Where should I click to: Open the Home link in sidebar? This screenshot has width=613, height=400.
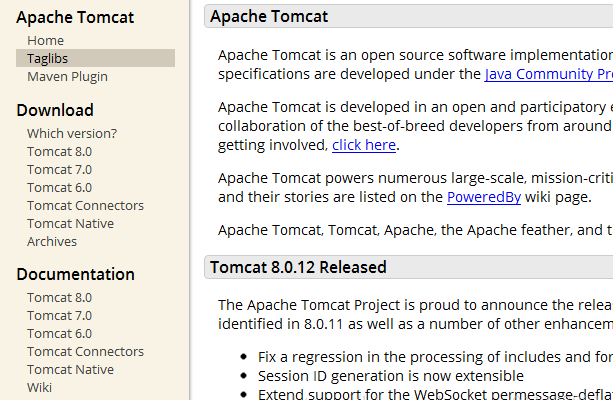pos(45,40)
